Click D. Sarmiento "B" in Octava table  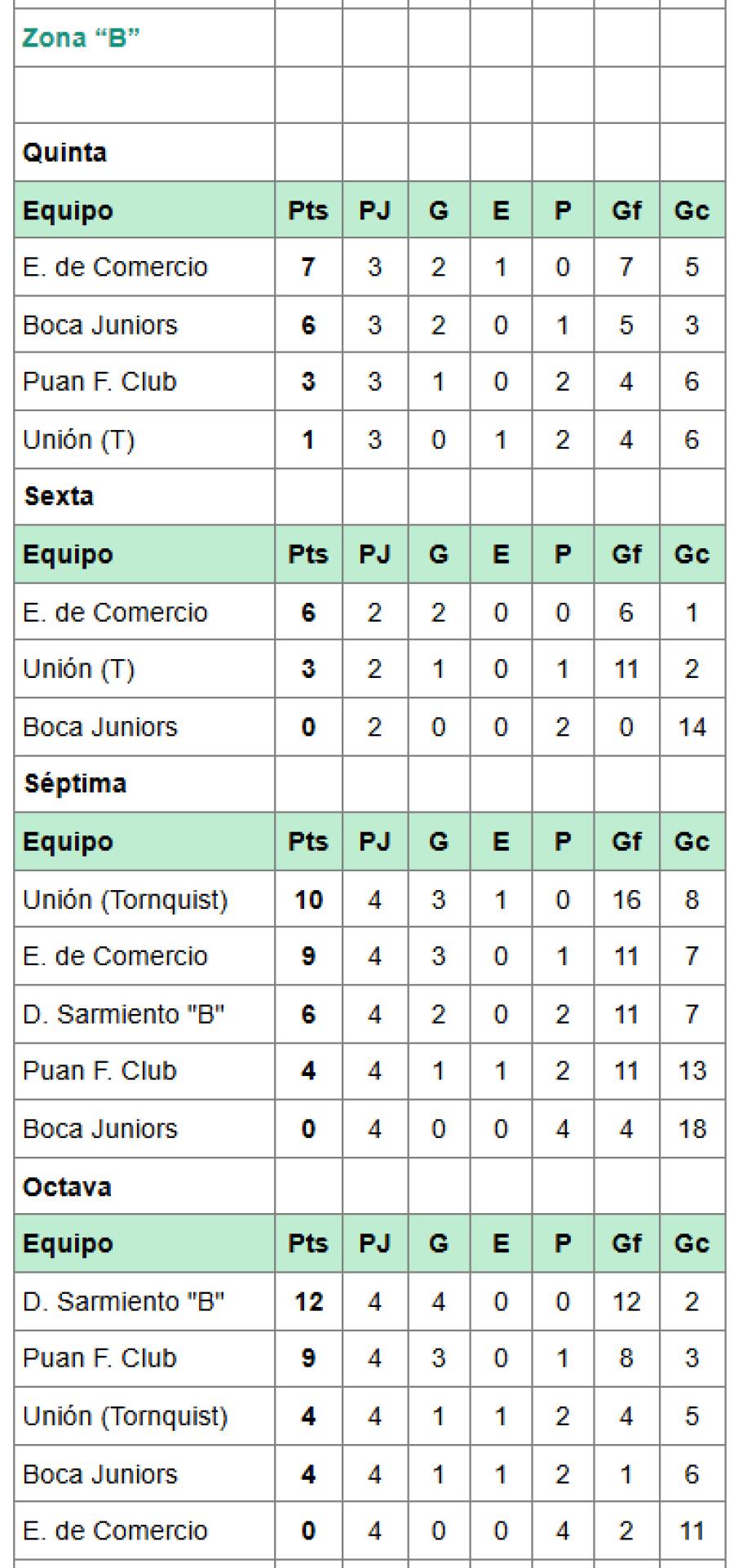click(x=123, y=1301)
